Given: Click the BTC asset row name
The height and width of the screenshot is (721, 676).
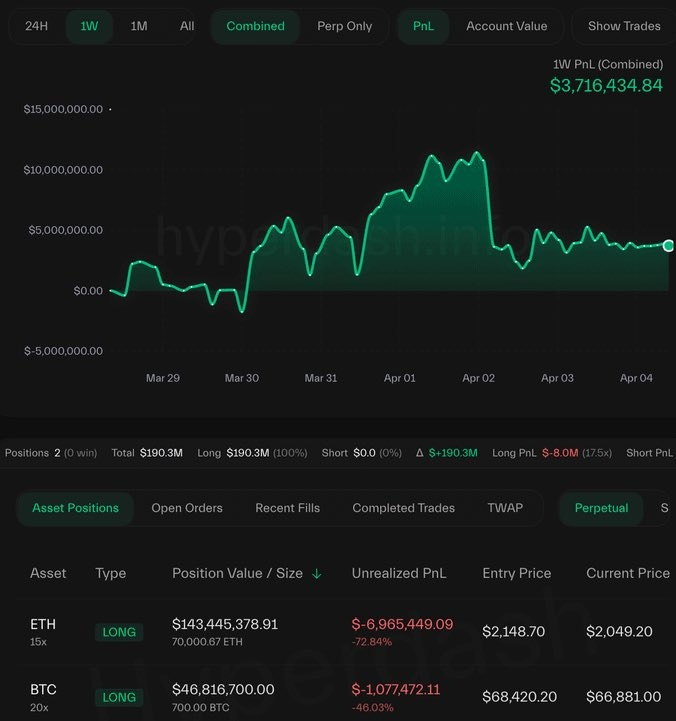Looking at the screenshot, I should pos(43,689).
